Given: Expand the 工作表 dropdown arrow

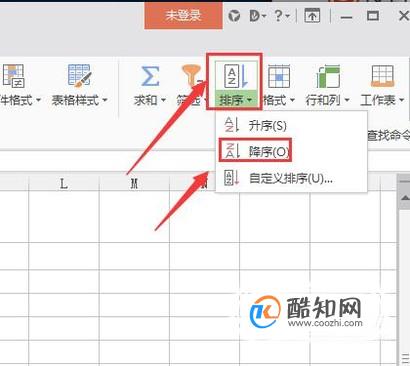Looking at the screenshot, I should pyautogui.click(x=401, y=100).
